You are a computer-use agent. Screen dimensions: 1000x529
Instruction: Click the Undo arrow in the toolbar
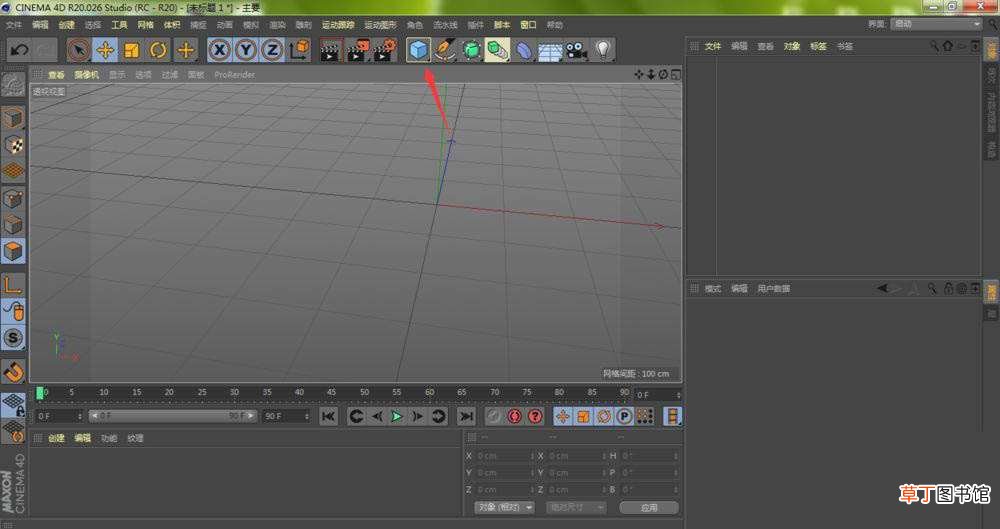(19, 50)
